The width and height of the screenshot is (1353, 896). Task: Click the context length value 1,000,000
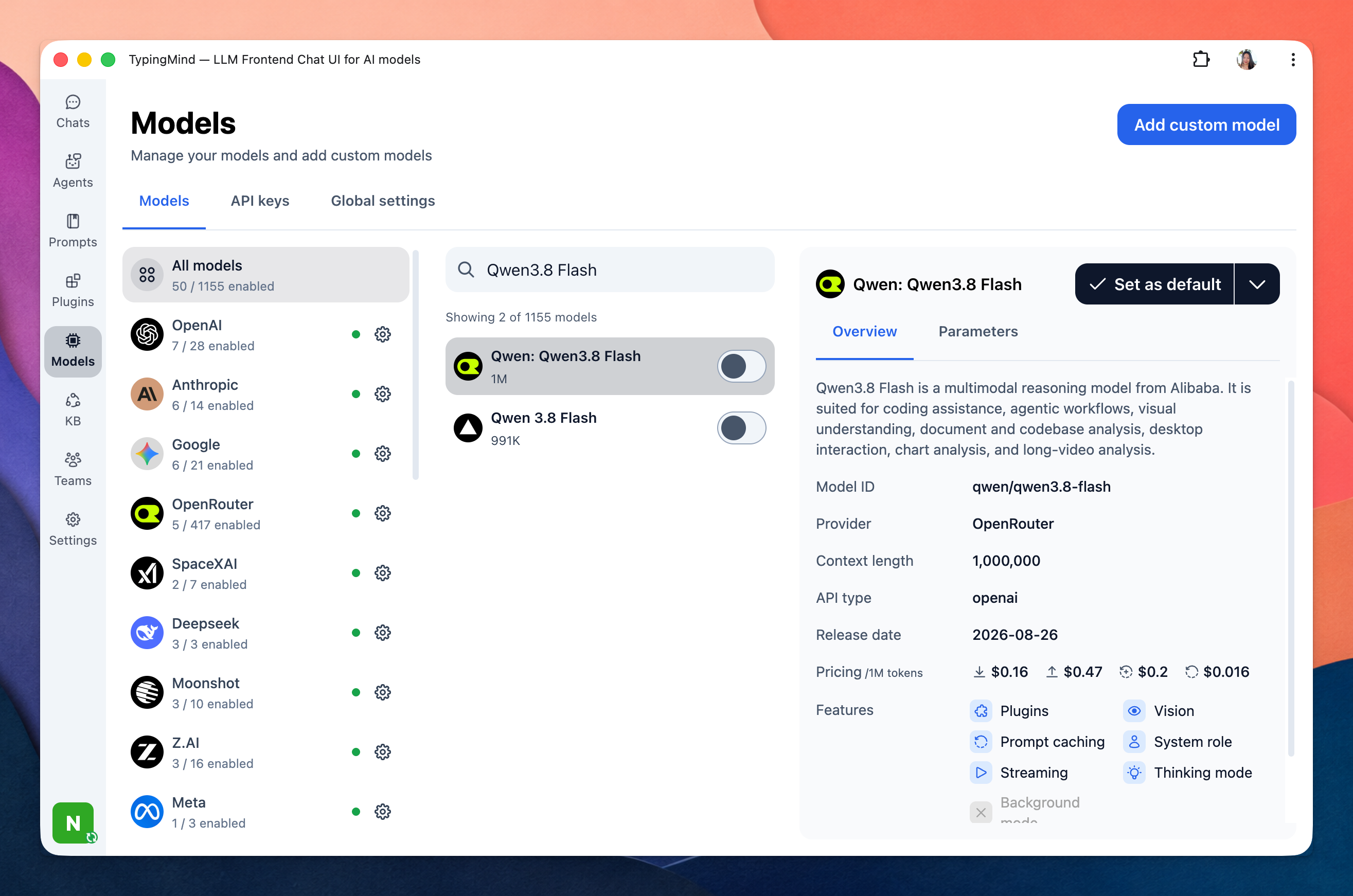pos(1006,561)
